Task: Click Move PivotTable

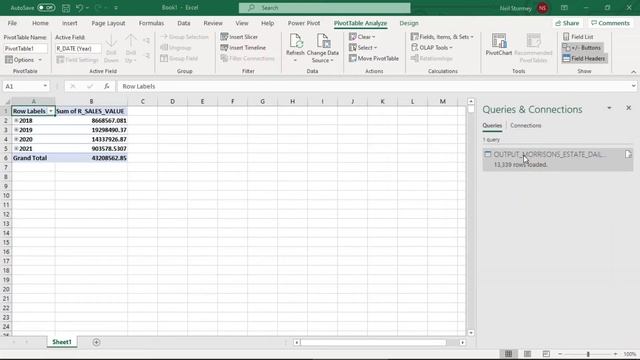Action: tap(374, 58)
